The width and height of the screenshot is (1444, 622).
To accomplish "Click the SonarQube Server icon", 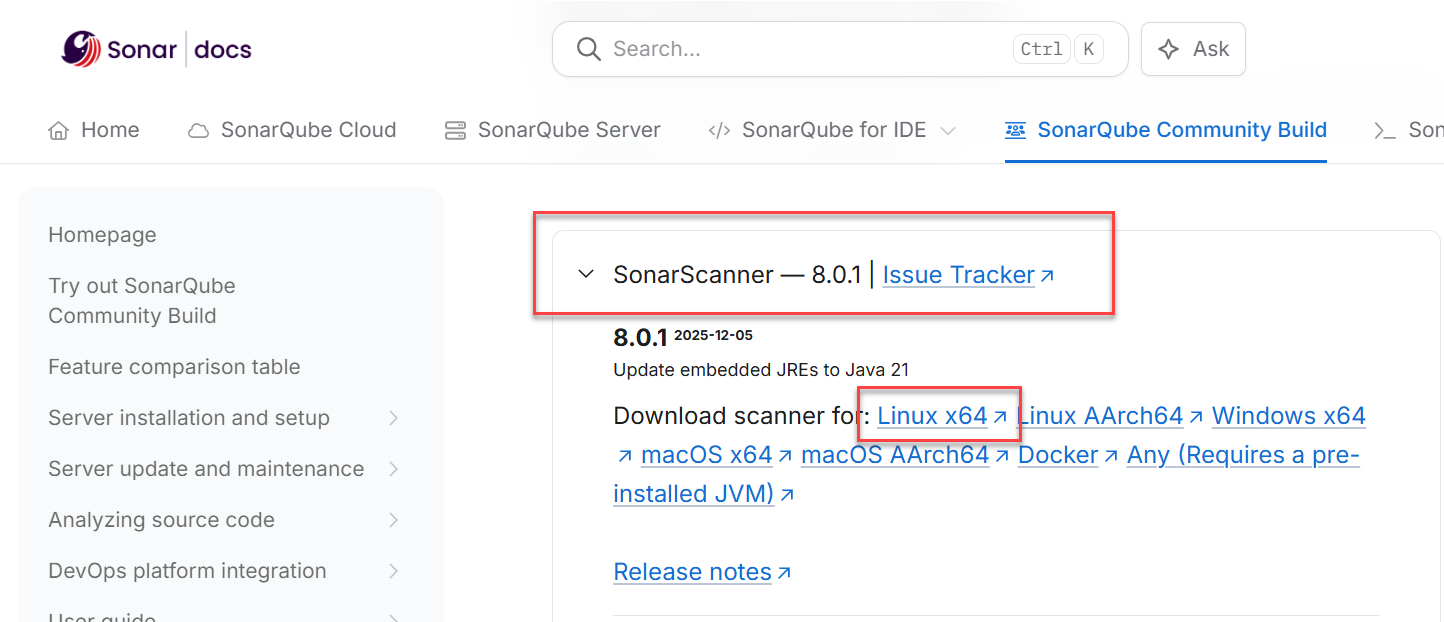I will tap(456, 131).
